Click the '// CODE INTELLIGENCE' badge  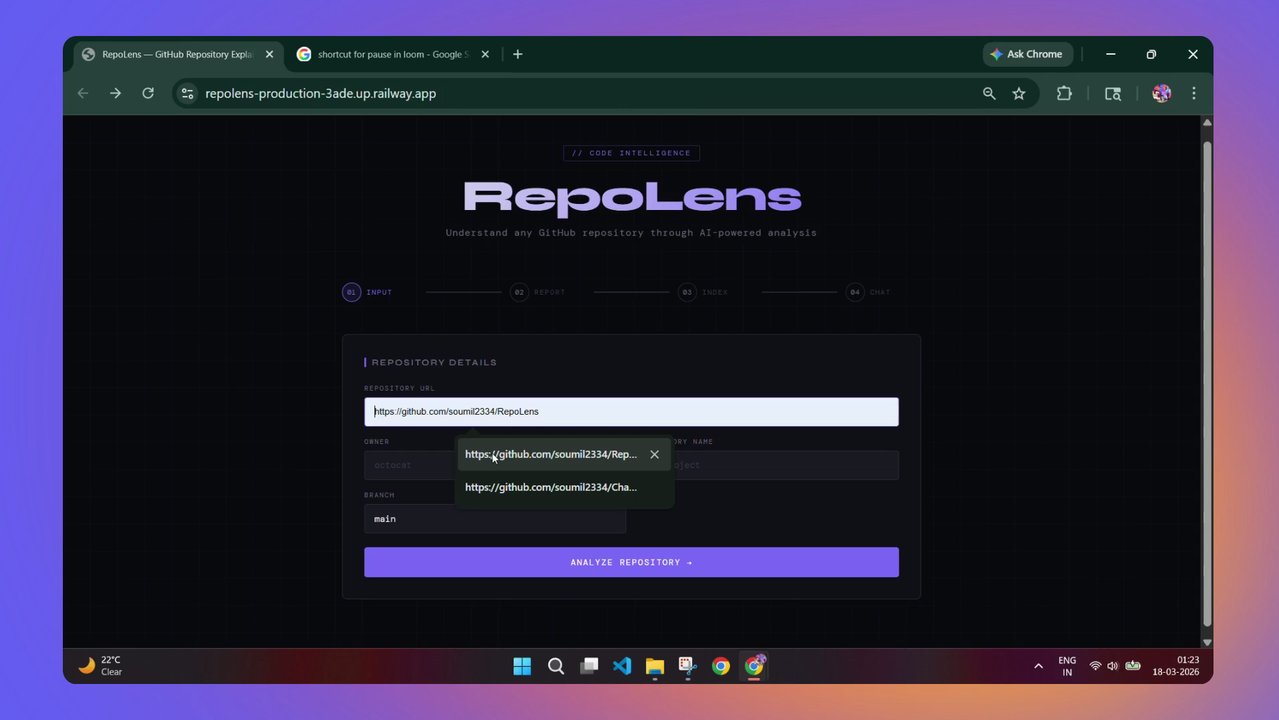click(631, 153)
